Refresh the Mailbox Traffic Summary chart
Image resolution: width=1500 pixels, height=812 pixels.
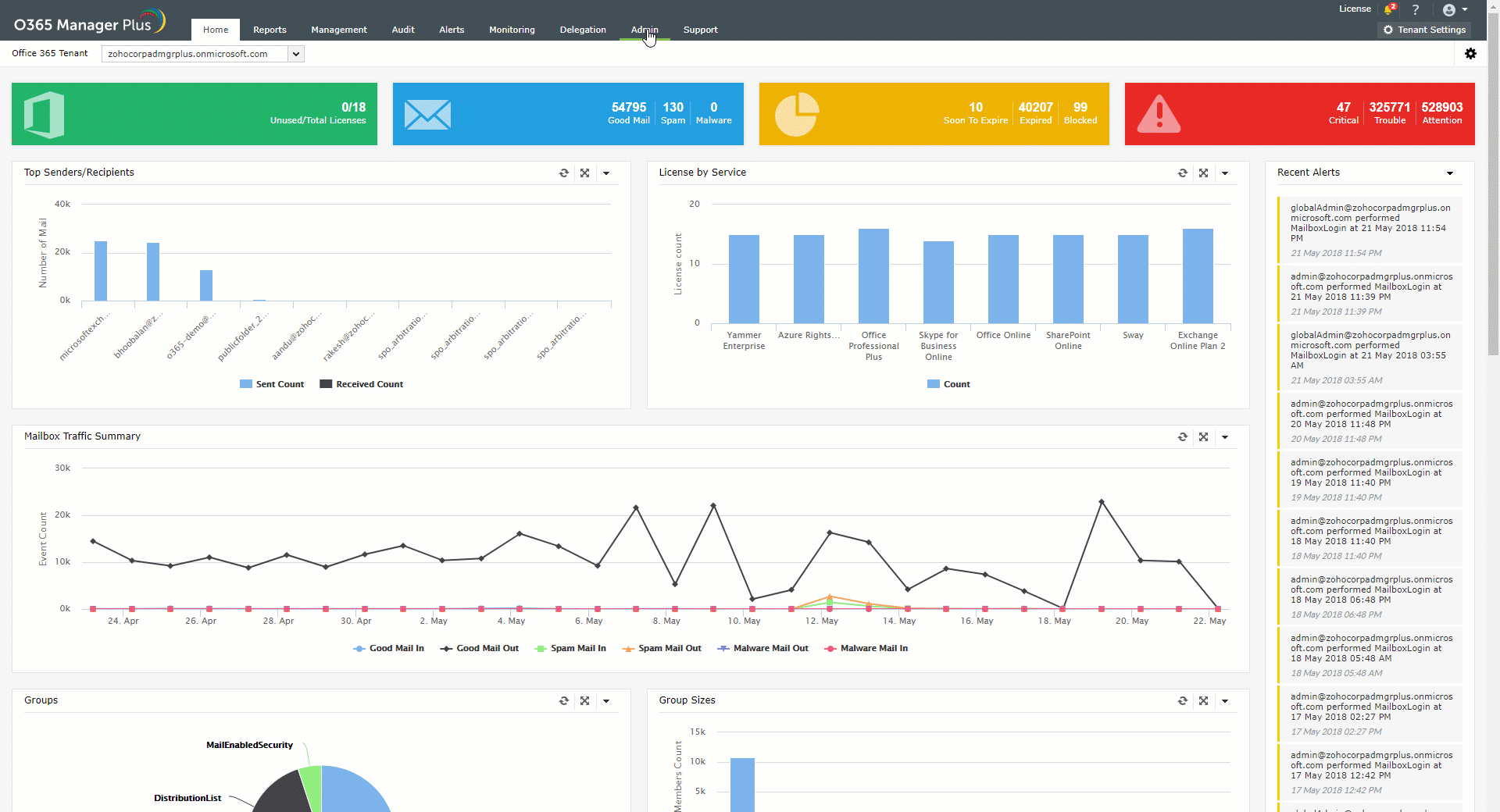tap(1183, 436)
